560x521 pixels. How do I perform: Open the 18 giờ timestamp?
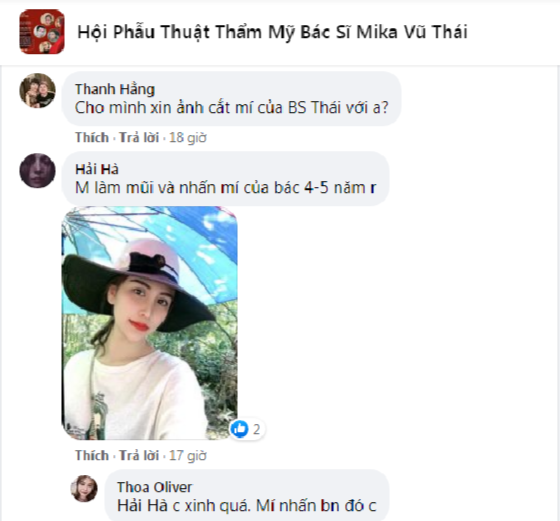[x=188, y=137]
